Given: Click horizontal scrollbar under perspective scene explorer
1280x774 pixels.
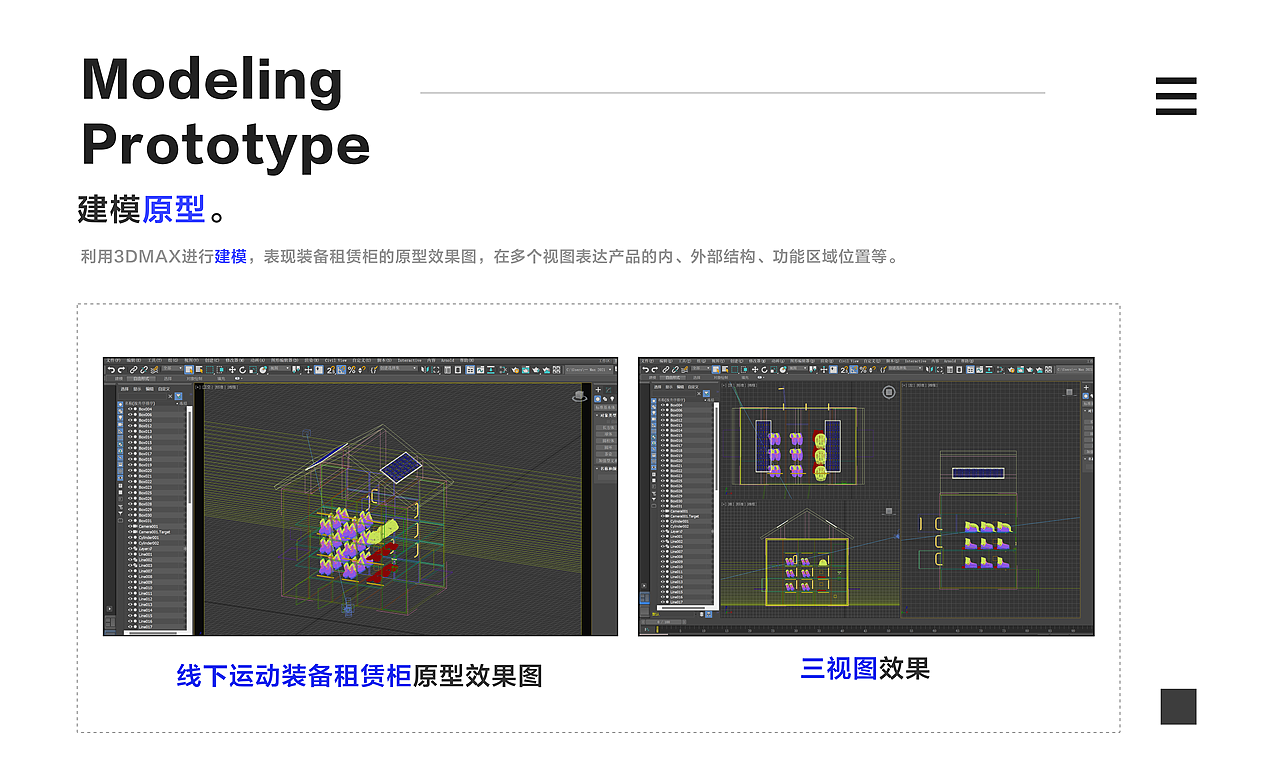Looking at the screenshot, I should (x=152, y=632).
